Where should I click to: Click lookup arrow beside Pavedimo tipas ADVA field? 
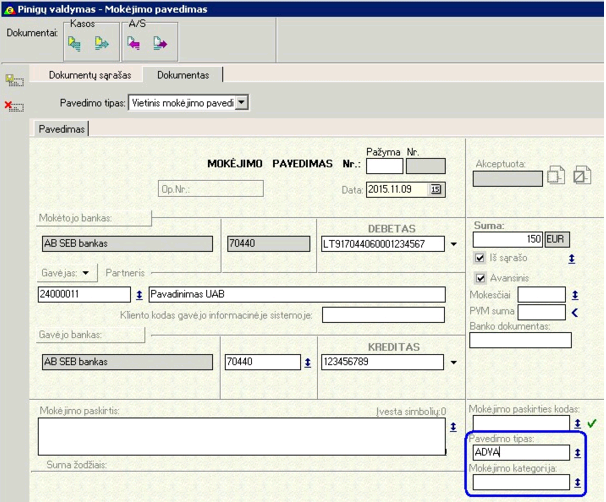[577, 453]
